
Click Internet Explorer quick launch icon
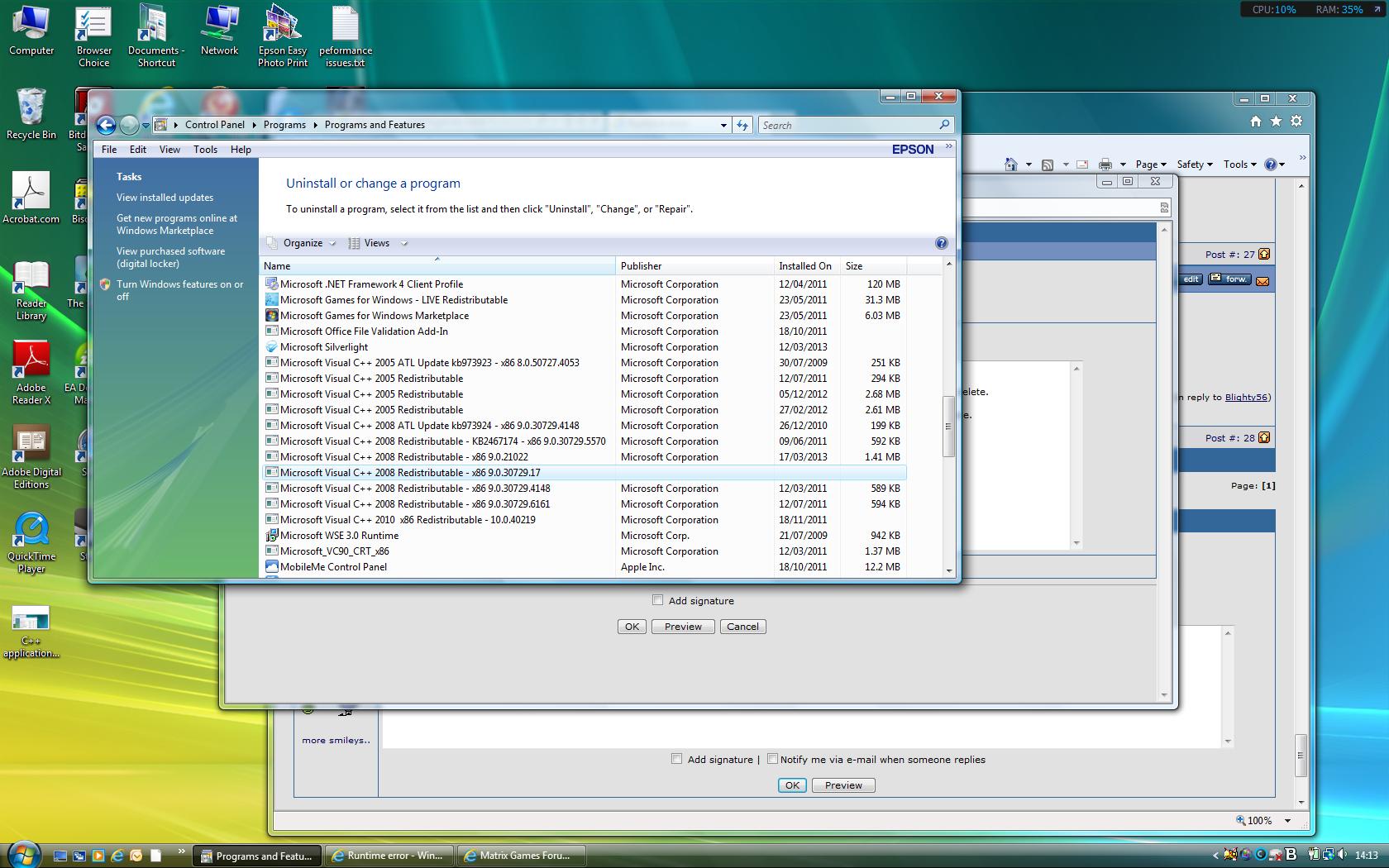[x=117, y=856]
